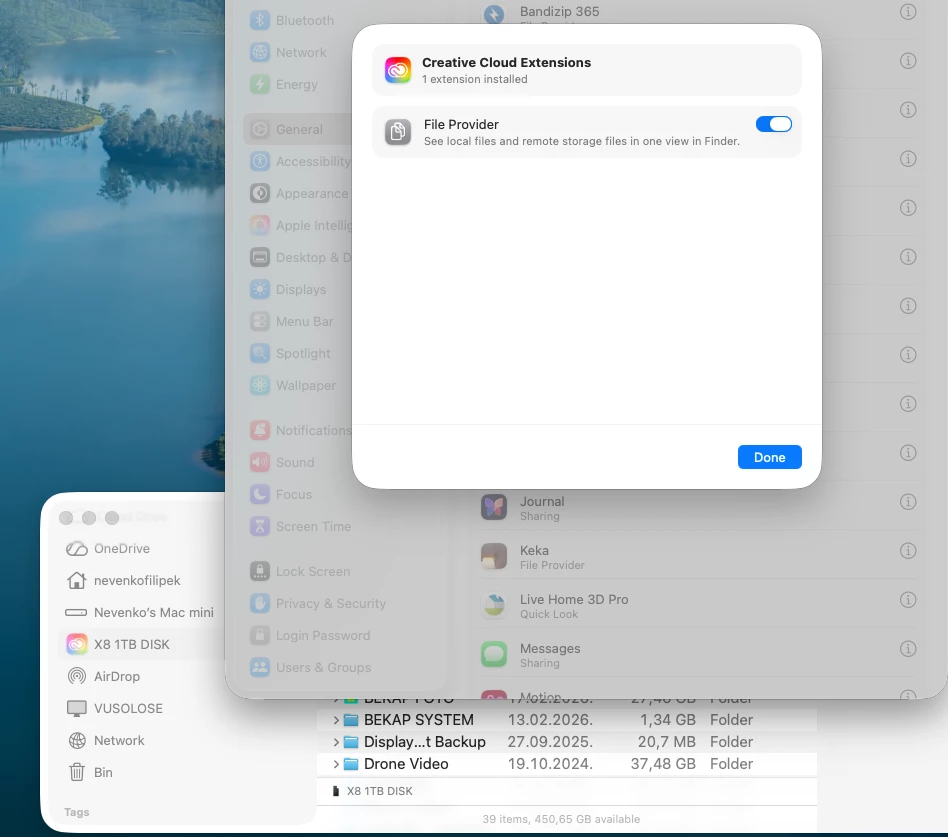Click the Journal app icon
The height and width of the screenshot is (837, 948).
(494, 507)
